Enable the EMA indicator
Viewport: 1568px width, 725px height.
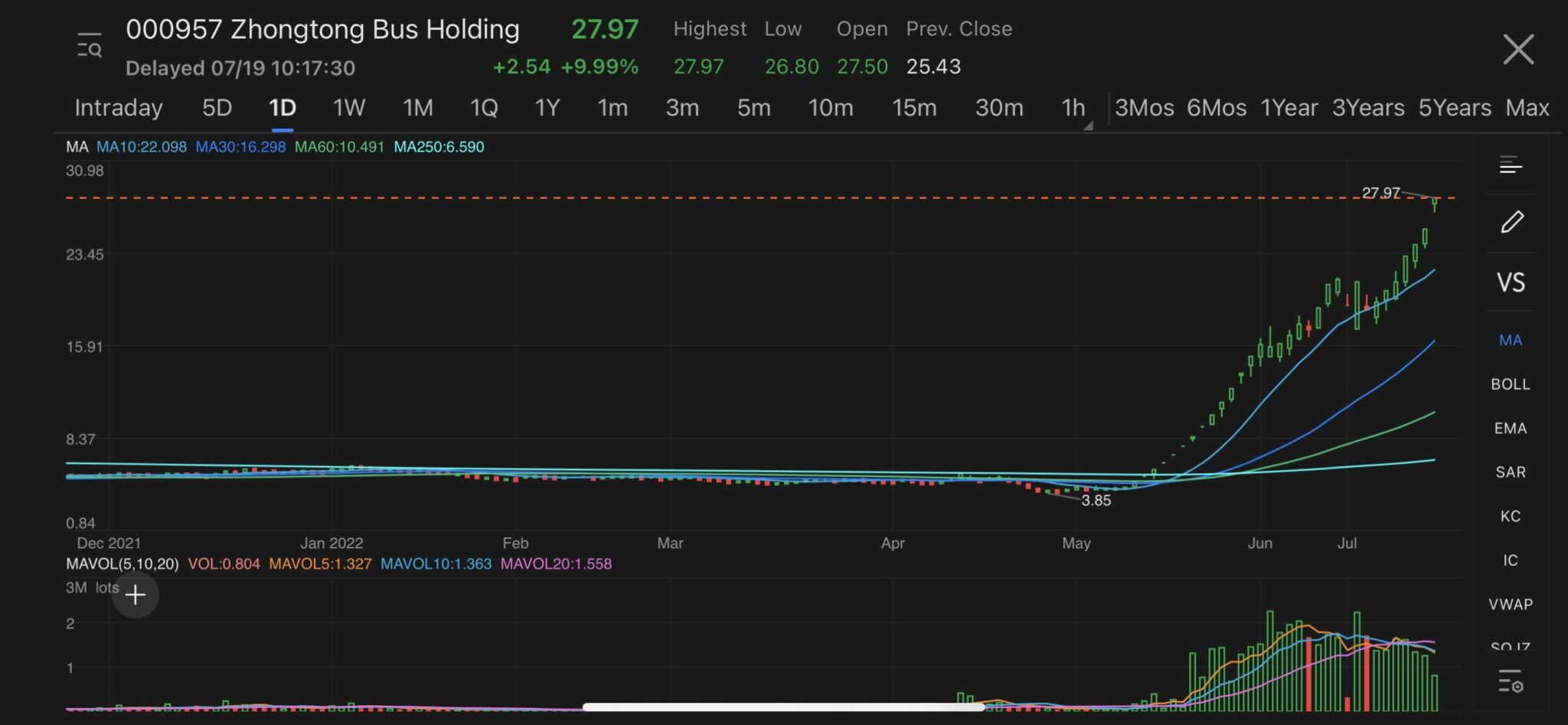click(1511, 429)
